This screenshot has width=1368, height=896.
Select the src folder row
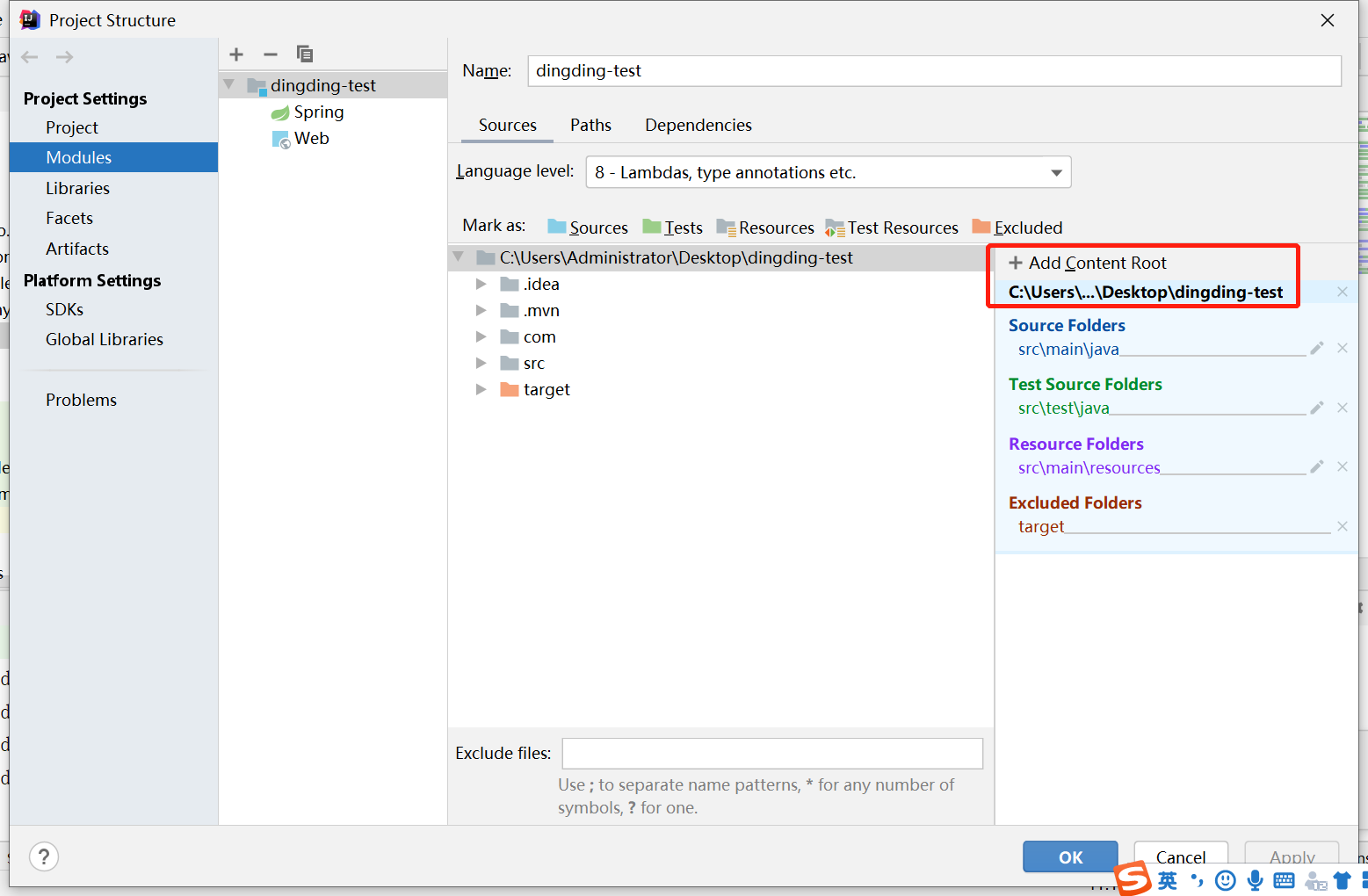(x=721, y=363)
